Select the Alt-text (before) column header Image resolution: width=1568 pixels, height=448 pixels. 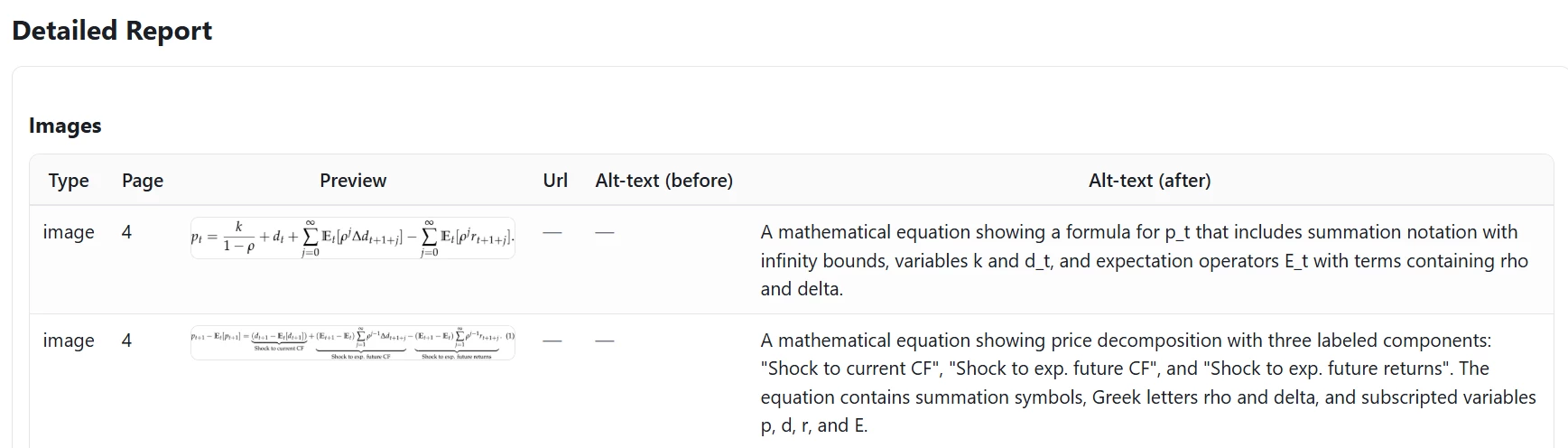coord(664,181)
